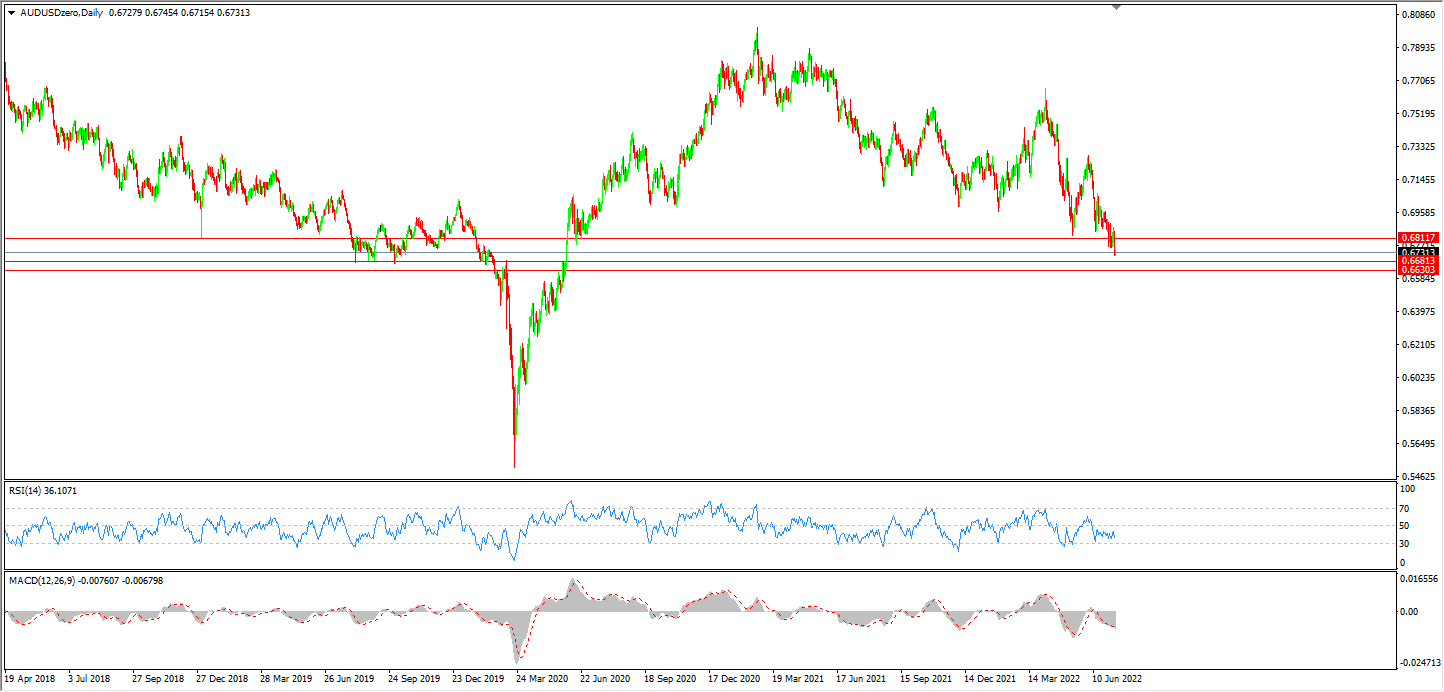
Task: Click the 0.80860 value on price scale
Action: [x=1418, y=16]
